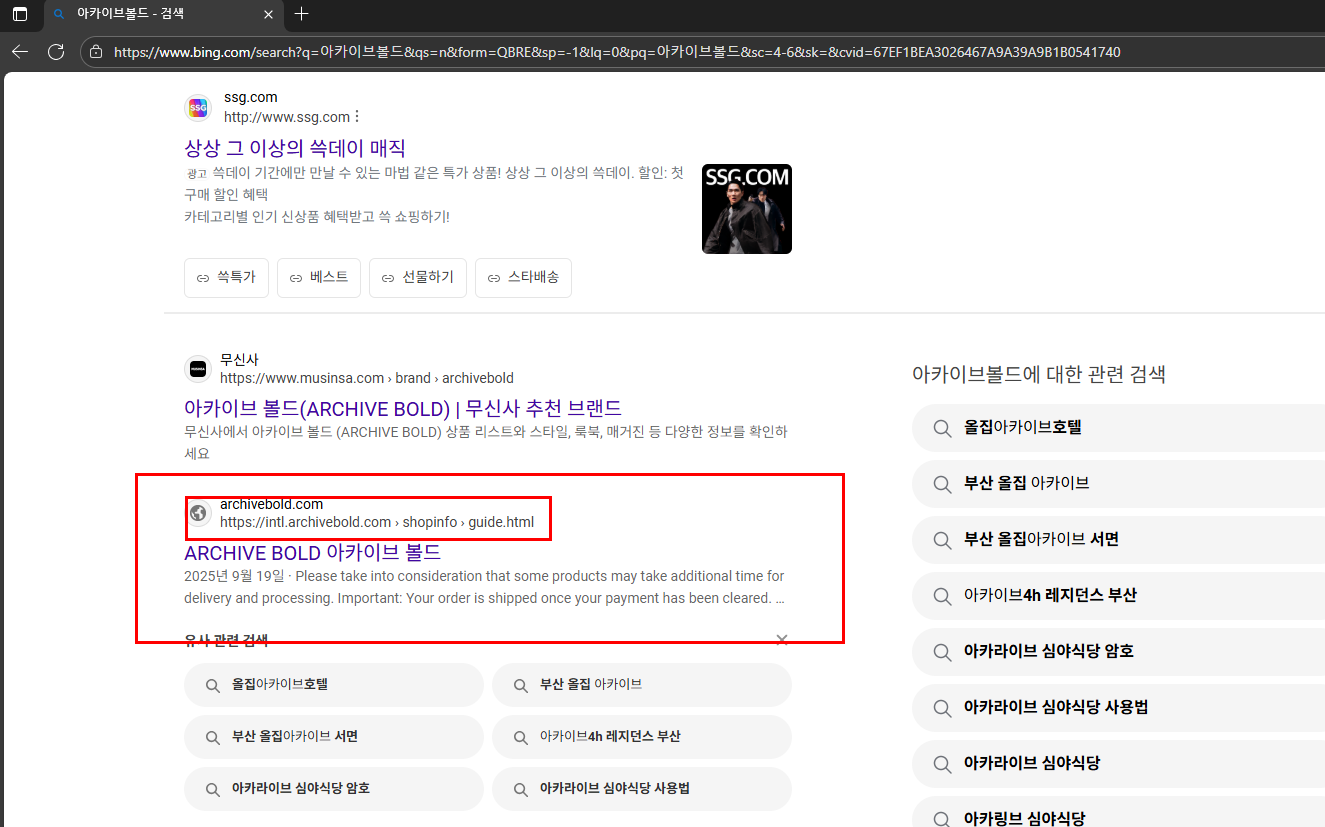The height and width of the screenshot is (827, 1325).
Task: Search 올집아카이브호텔 from the suggestion chips under the result
Action: (x=334, y=685)
